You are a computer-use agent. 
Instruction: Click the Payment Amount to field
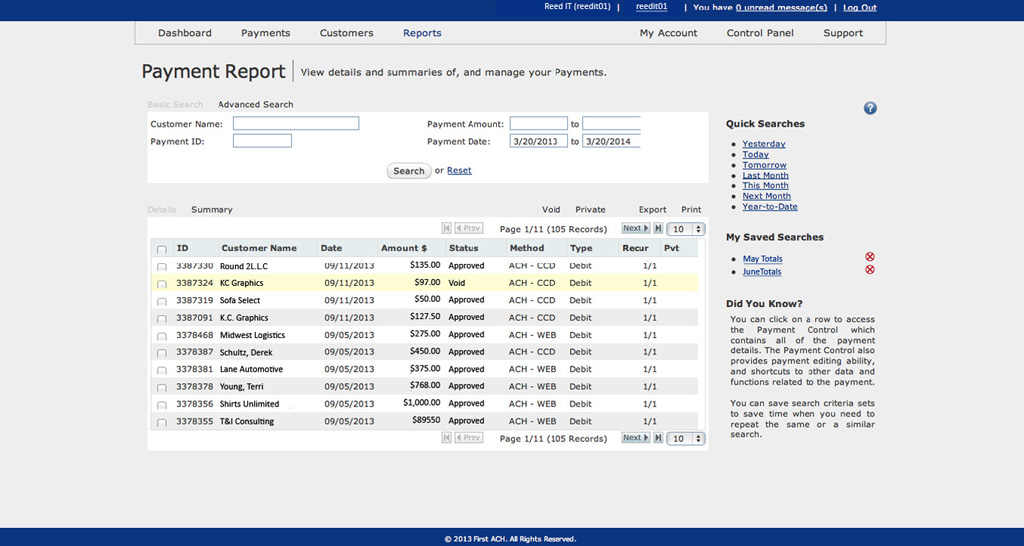(611, 123)
